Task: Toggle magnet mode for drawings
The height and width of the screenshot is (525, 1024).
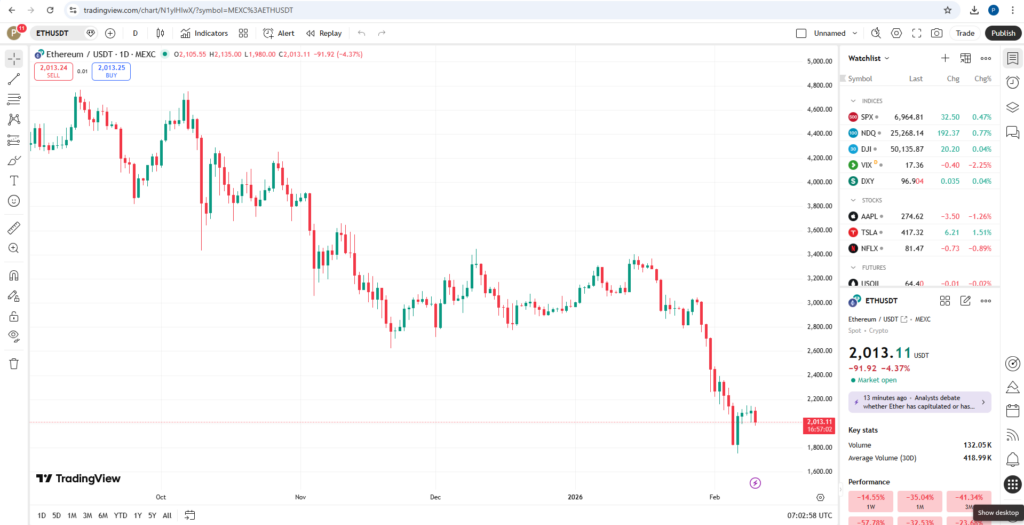Action: tap(14, 275)
